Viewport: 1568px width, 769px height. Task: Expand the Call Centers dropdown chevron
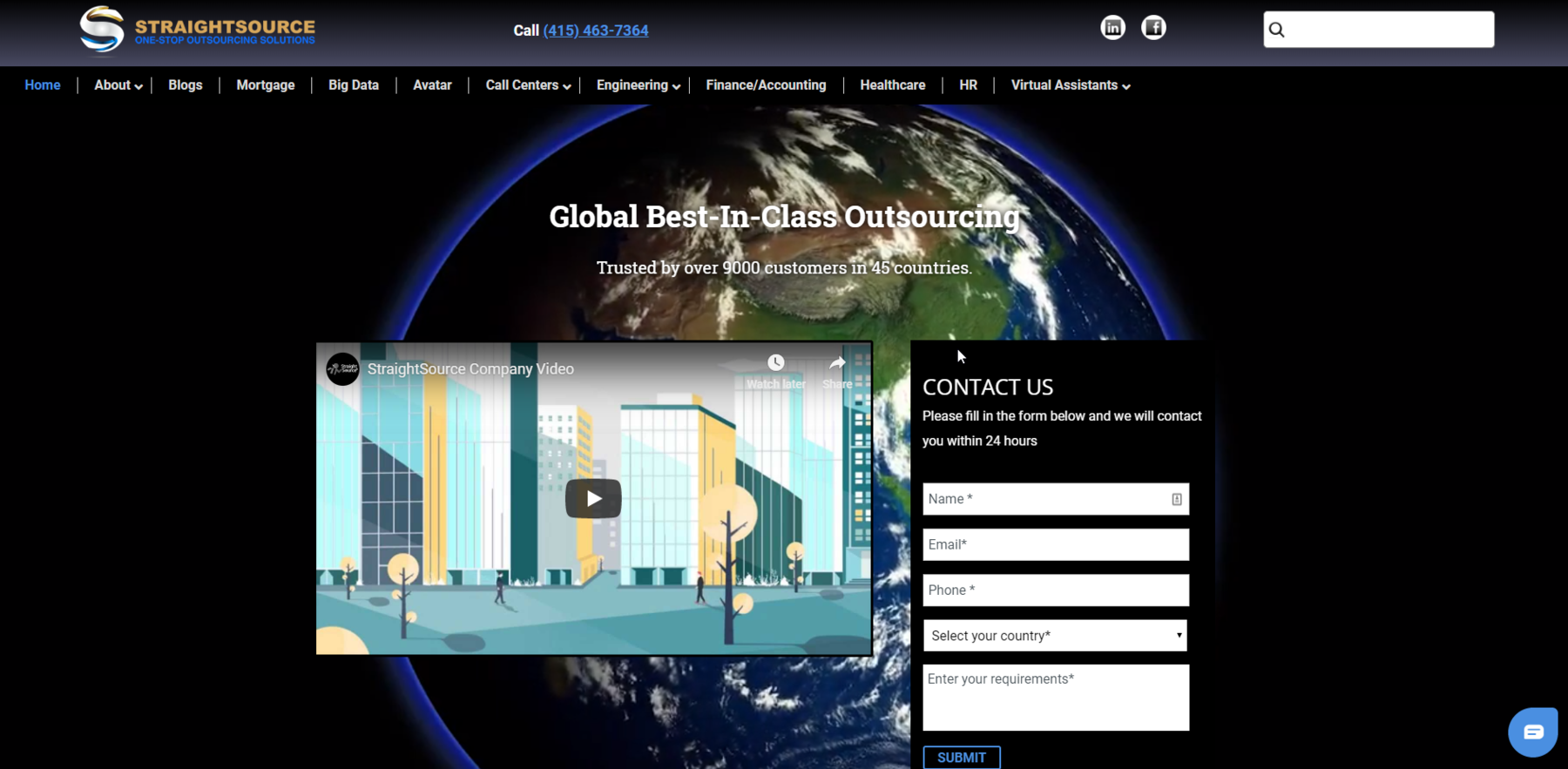(567, 86)
